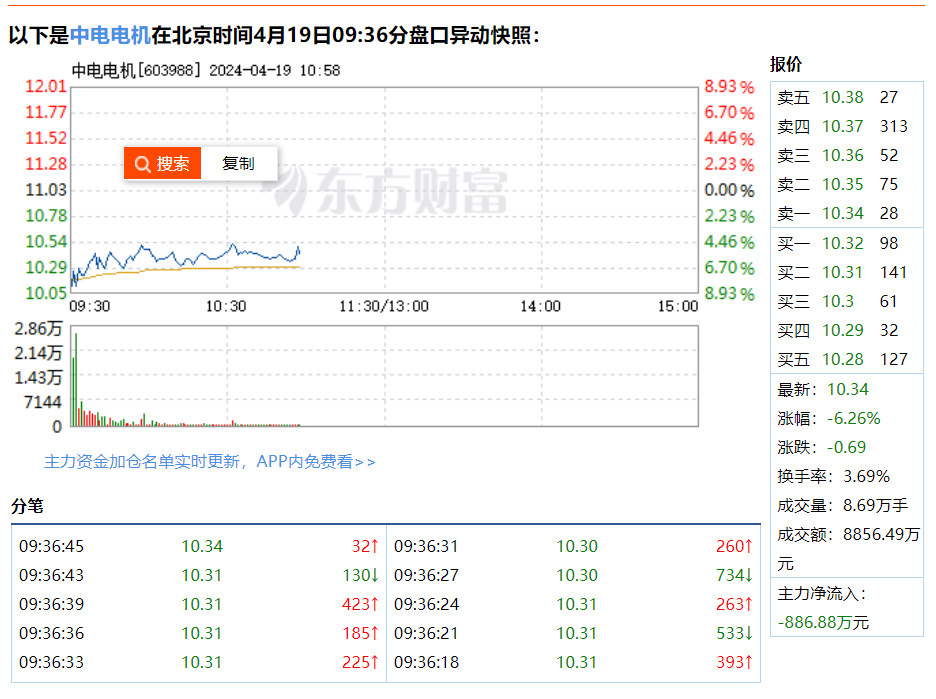The height and width of the screenshot is (699, 936).
Task: Select the 09:36:18 tick timestamp
Action: point(426,662)
